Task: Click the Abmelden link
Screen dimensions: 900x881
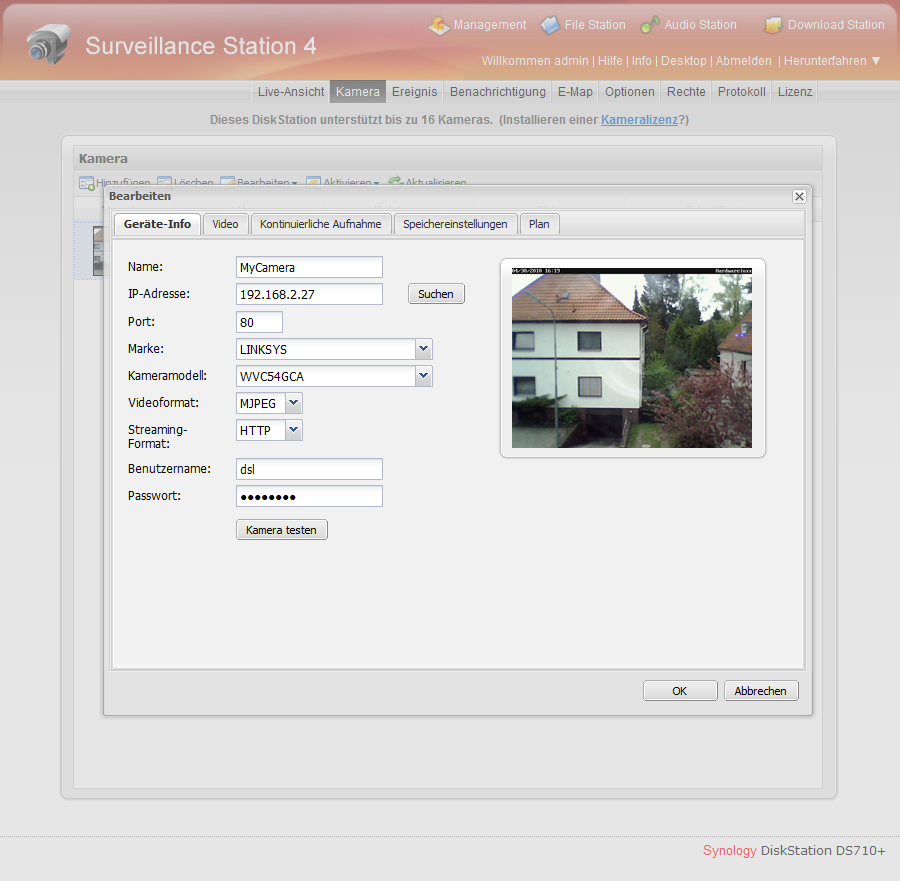Action: click(x=743, y=61)
